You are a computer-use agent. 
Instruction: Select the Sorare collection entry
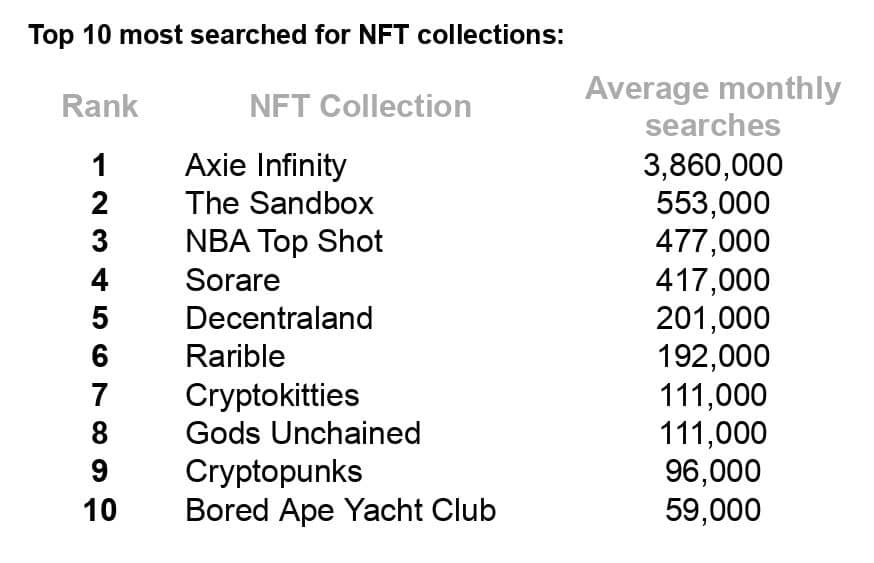(232, 280)
